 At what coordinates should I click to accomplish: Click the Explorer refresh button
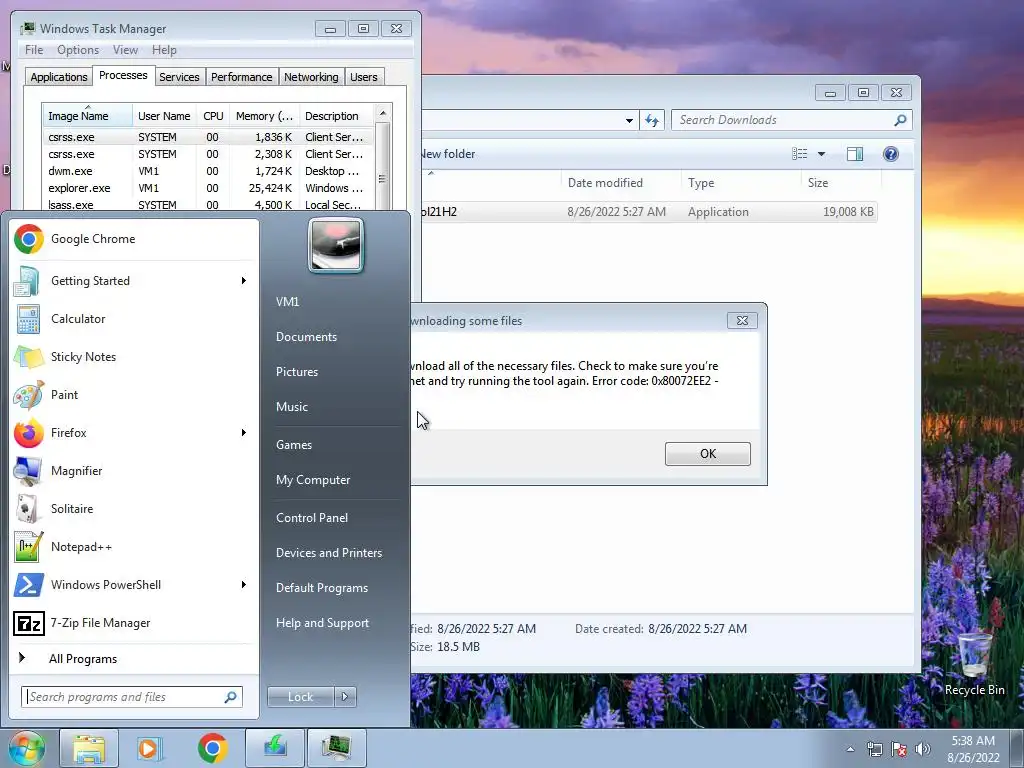click(652, 120)
